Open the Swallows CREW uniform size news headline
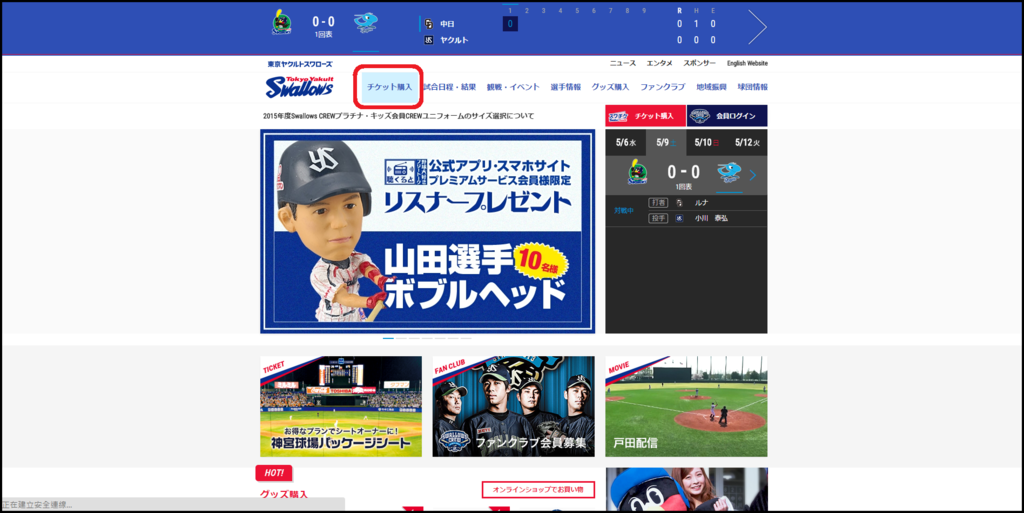Image resolution: width=1024 pixels, height=513 pixels. point(398,116)
